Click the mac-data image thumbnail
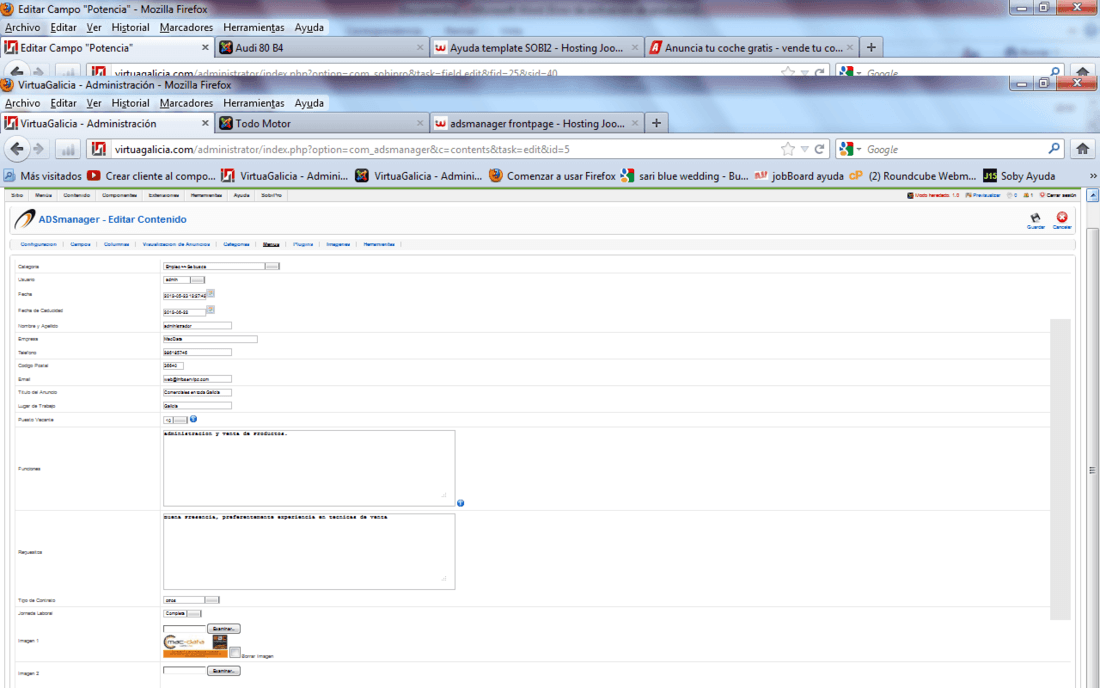This screenshot has width=1100, height=688. coord(195,646)
